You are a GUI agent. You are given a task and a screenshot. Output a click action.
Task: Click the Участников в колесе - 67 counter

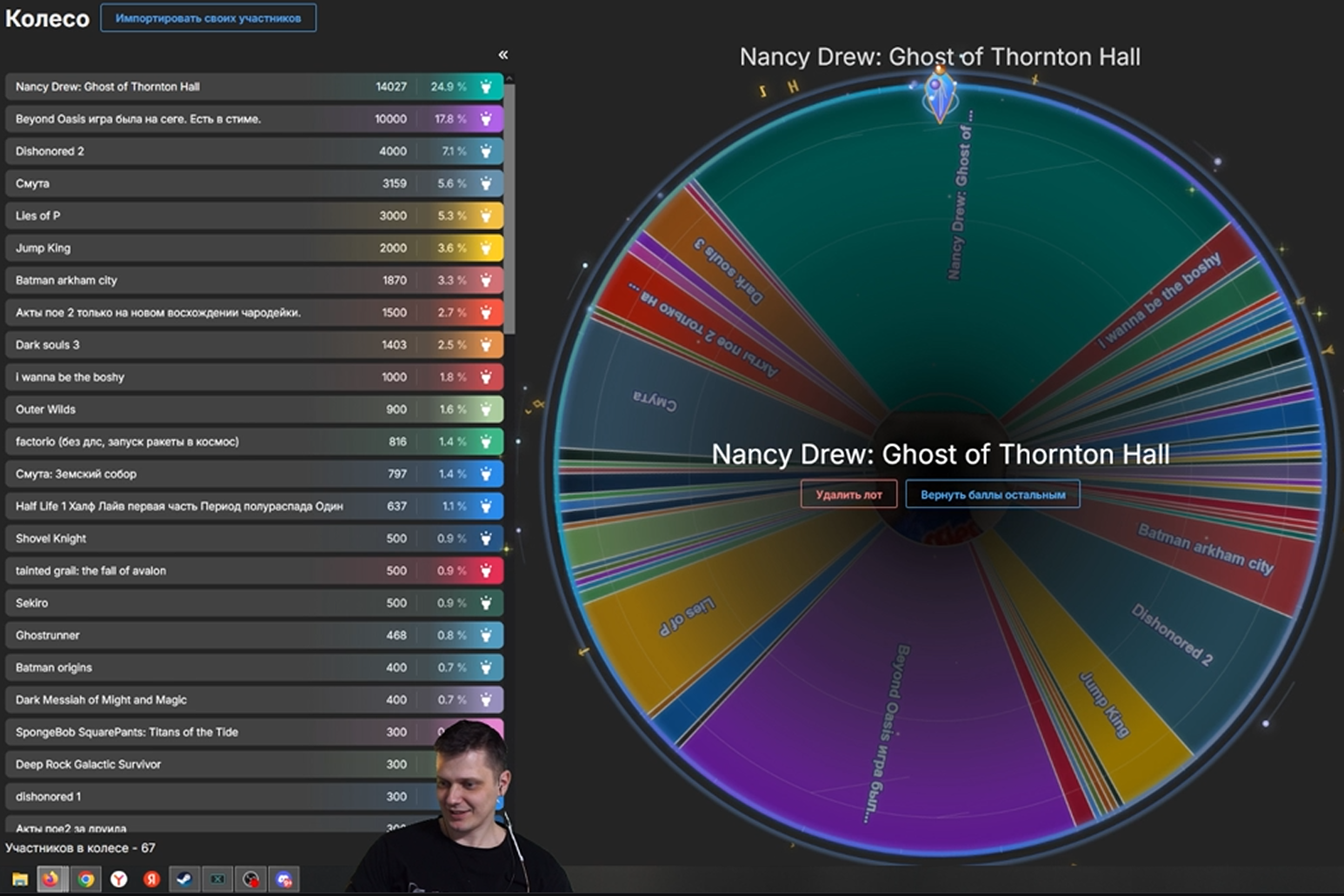point(80,848)
